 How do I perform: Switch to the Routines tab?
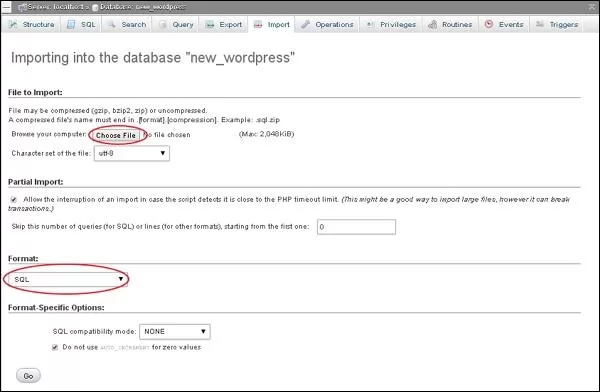coord(450,24)
